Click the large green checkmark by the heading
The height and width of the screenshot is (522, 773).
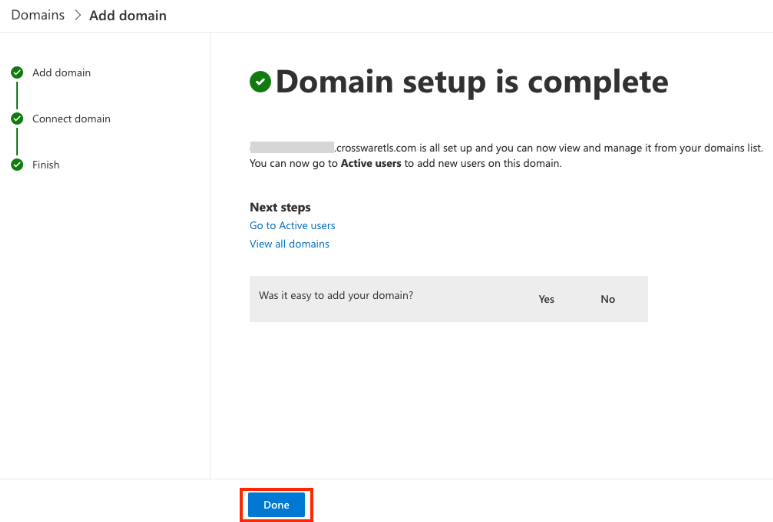click(260, 82)
